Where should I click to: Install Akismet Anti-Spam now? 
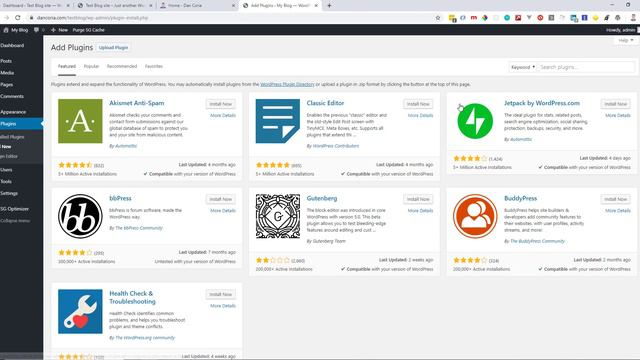[x=220, y=104]
